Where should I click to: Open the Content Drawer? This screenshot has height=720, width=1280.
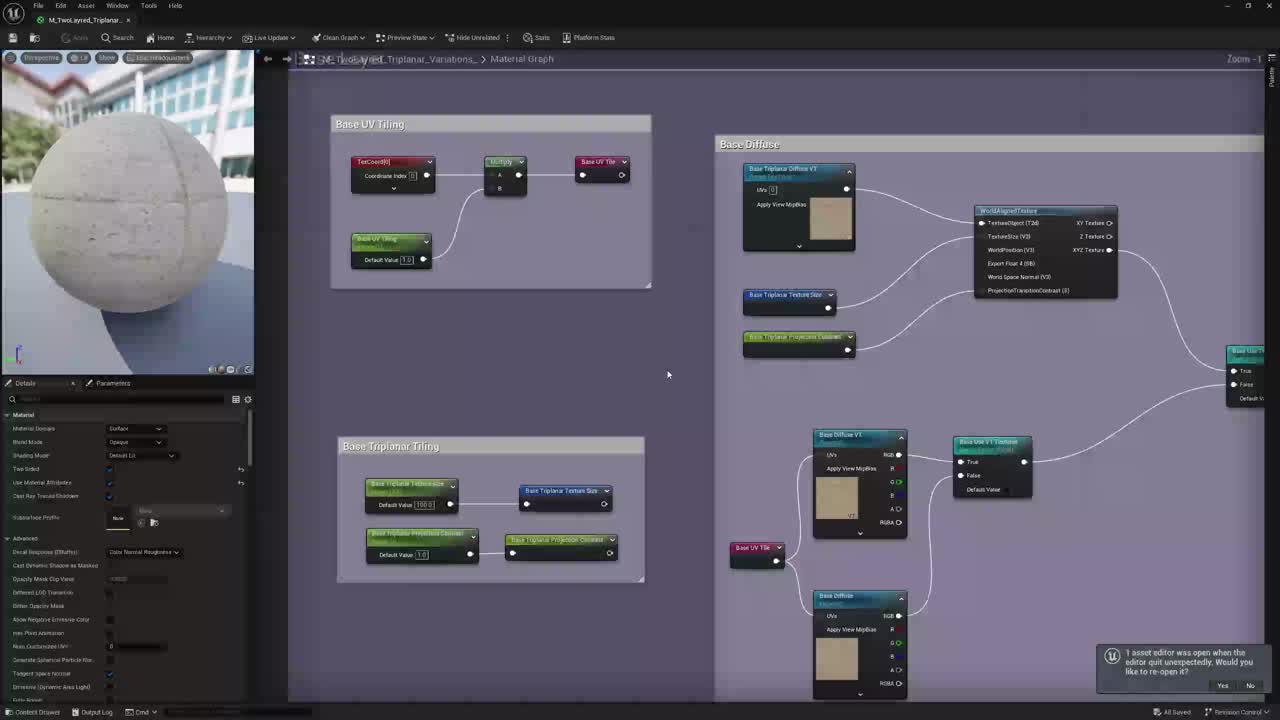[32, 712]
